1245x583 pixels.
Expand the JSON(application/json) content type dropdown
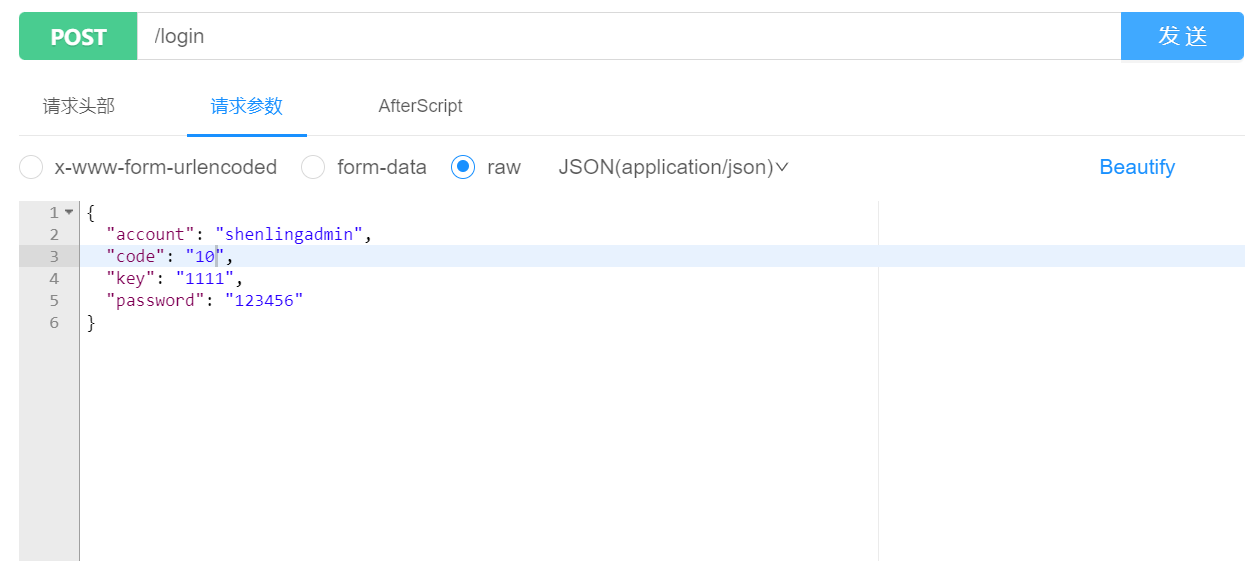tap(673, 167)
